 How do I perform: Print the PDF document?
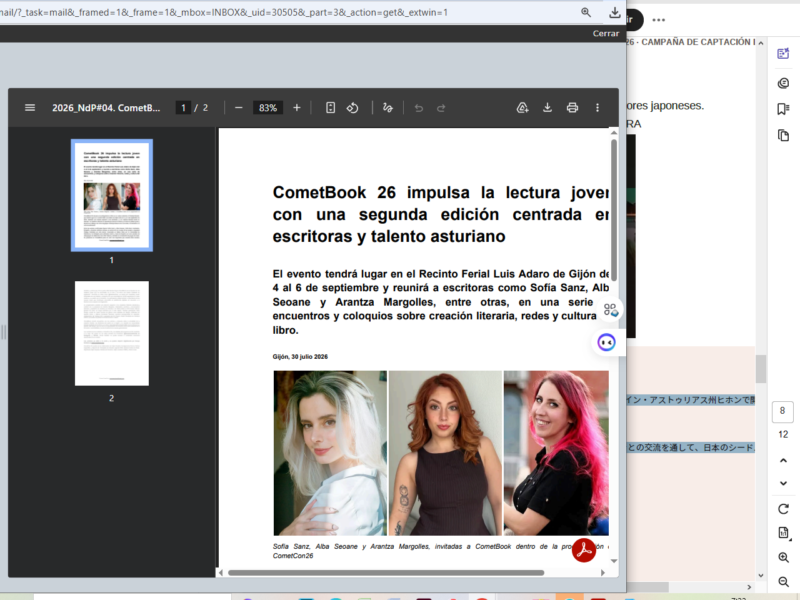pos(572,108)
